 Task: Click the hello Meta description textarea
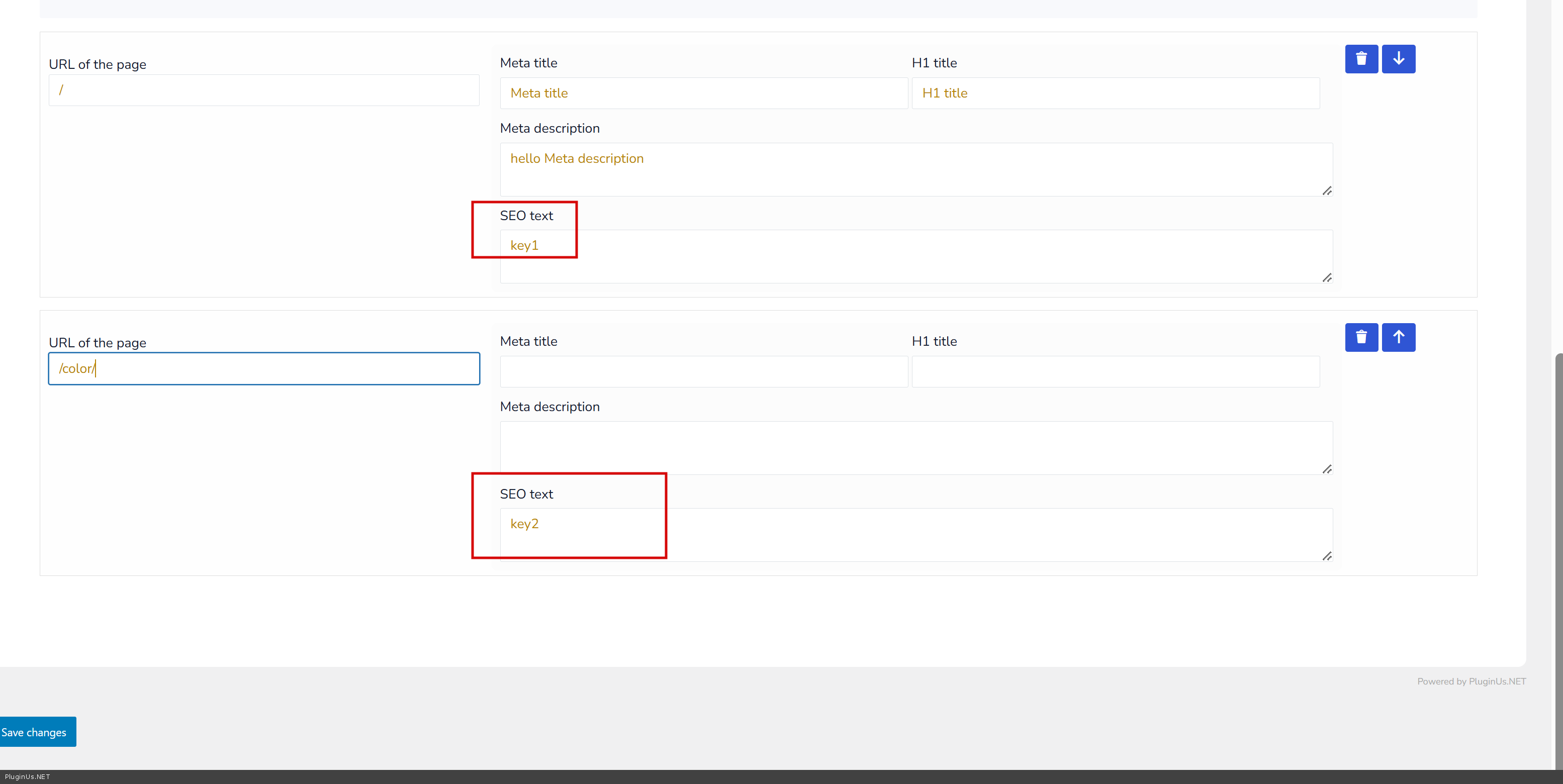tap(915, 169)
